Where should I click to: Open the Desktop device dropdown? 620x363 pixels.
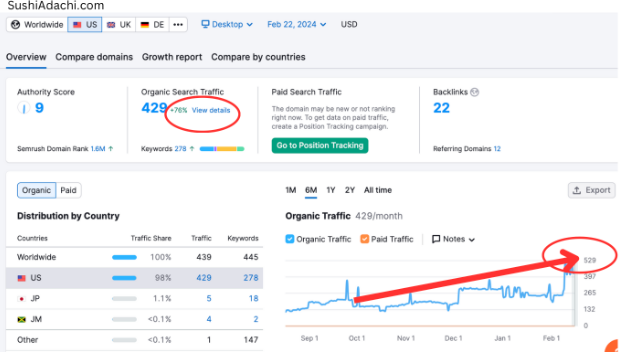coord(227,25)
